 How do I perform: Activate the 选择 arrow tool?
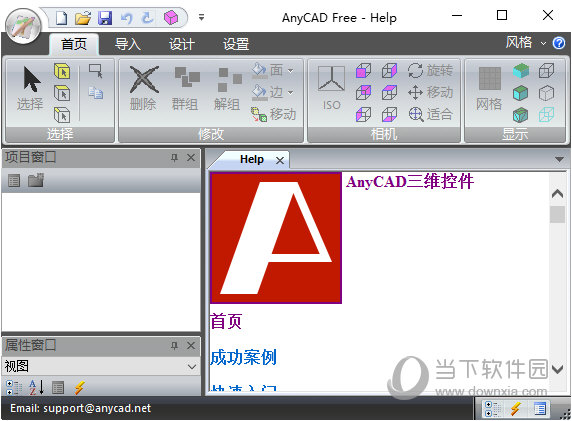pos(30,88)
